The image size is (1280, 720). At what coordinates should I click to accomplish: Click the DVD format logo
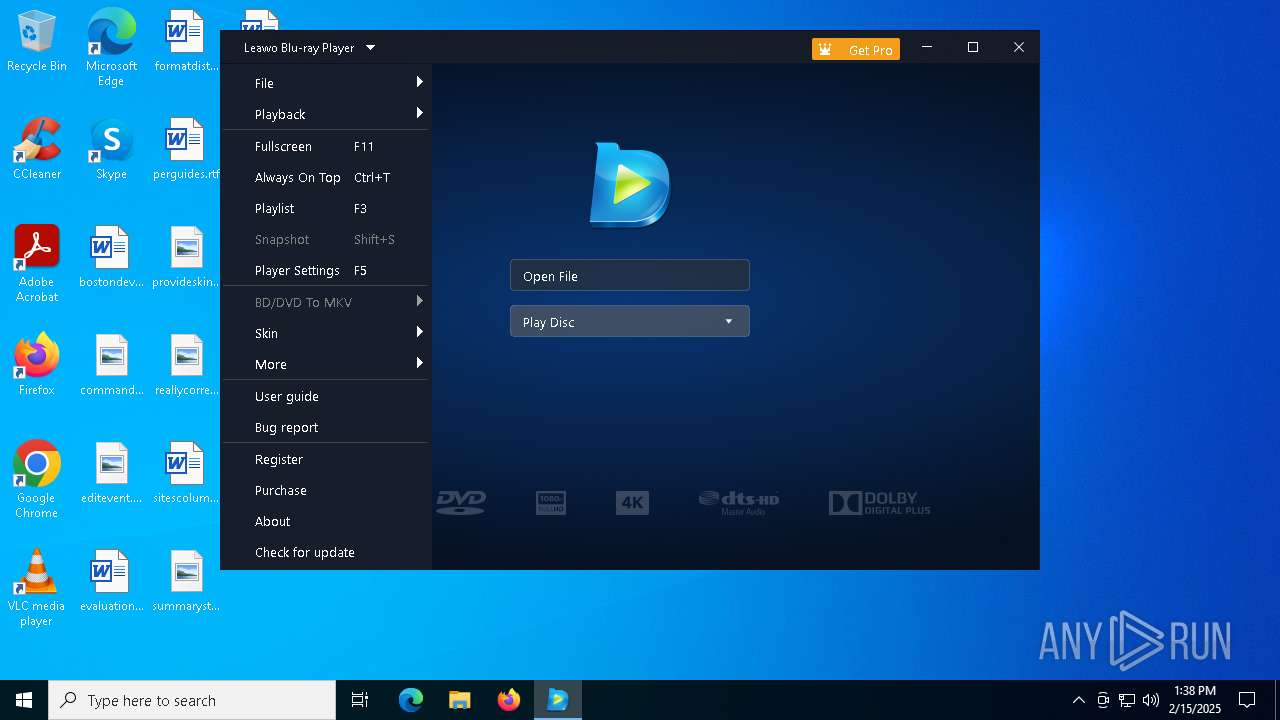[461, 502]
